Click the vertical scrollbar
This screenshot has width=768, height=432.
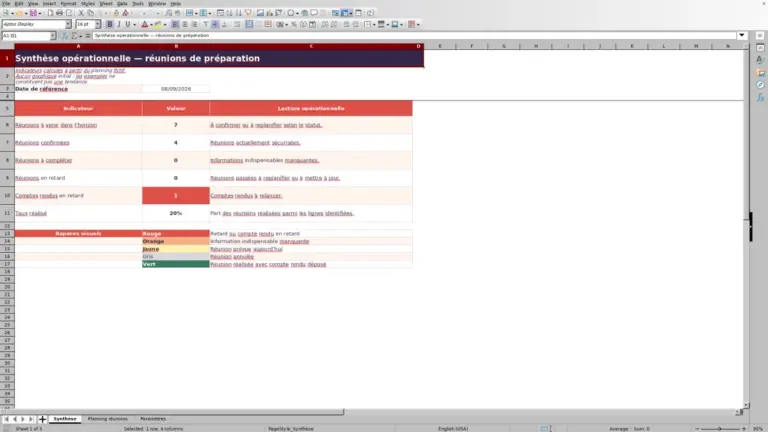click(x=746, y=225)
